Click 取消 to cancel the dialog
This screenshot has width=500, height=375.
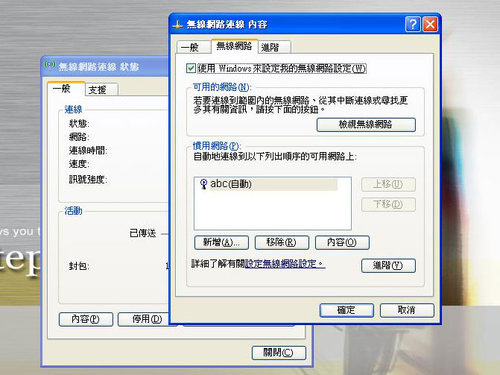(407, 310)
